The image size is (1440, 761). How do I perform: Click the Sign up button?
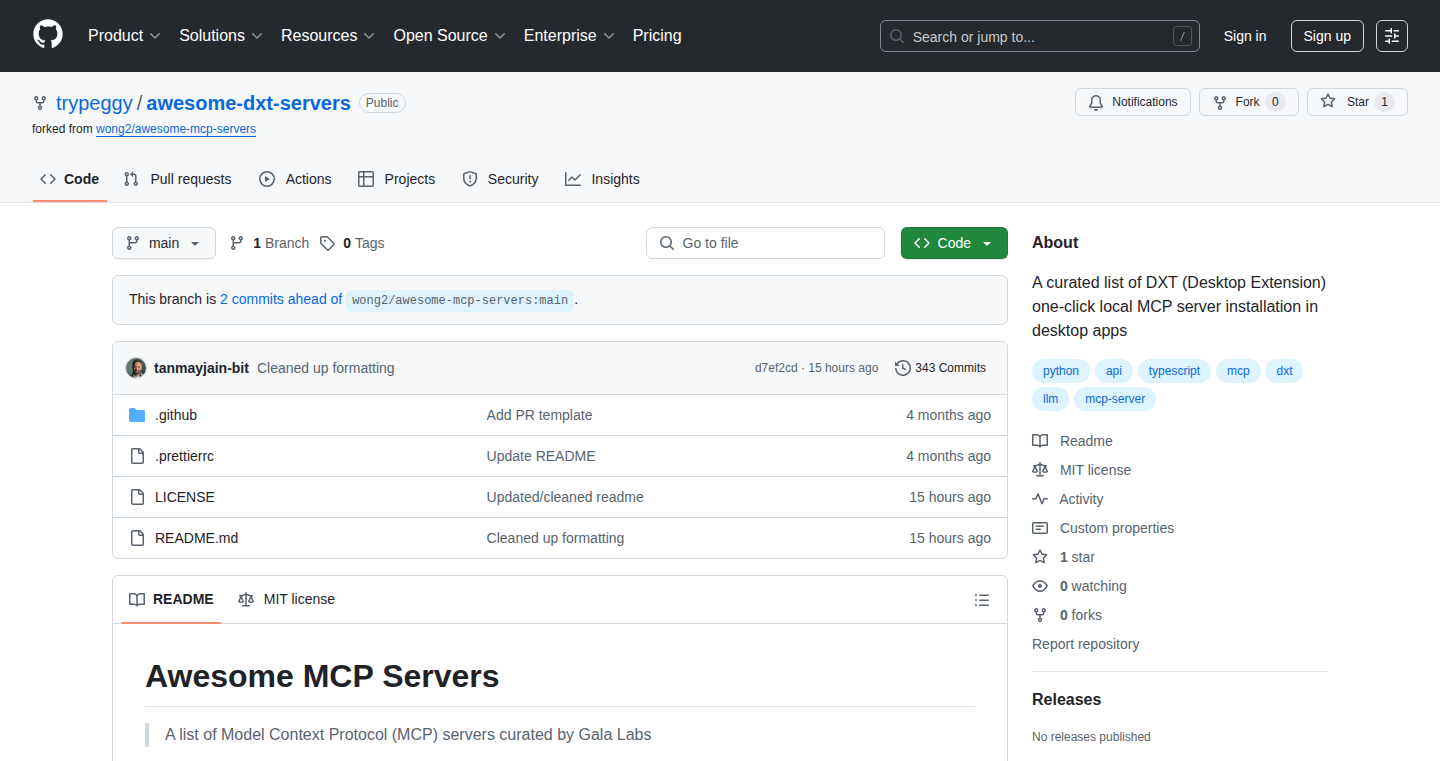point(1327,36)
